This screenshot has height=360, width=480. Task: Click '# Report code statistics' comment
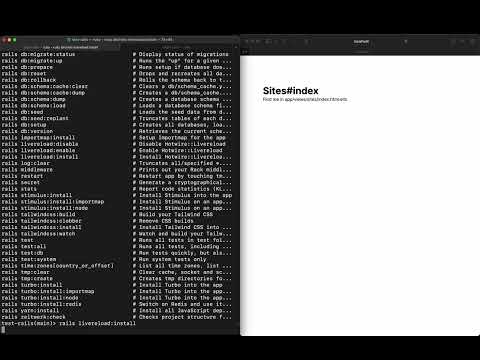pyautogui.click(x=182, y=189)
